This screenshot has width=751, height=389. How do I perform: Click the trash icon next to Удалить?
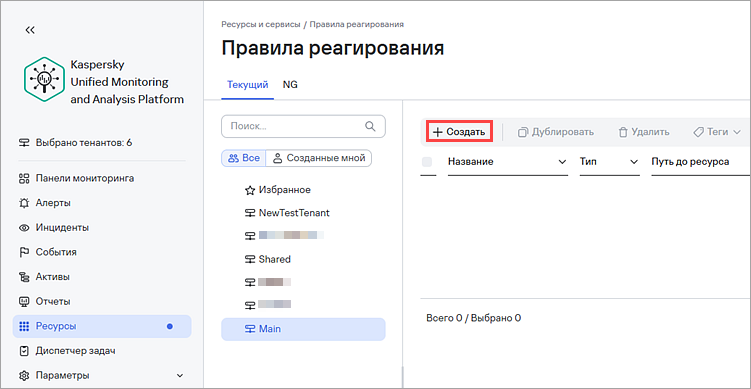click(623, 132)
